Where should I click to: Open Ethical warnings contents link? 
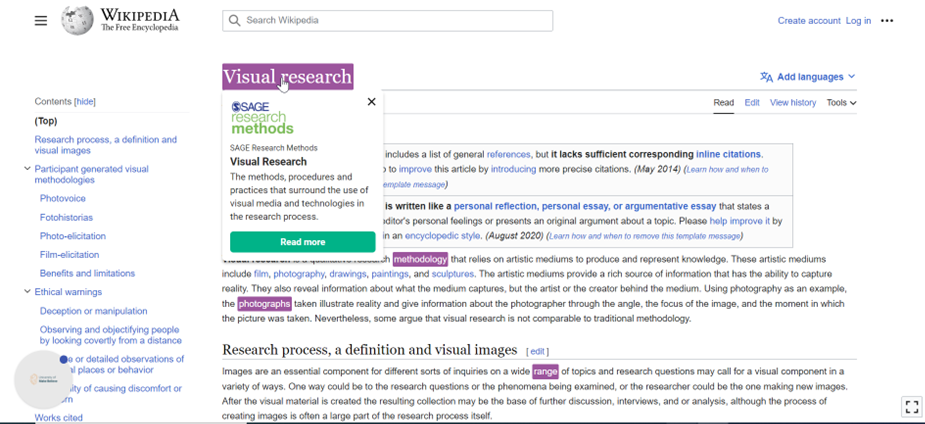click(68, 292)
